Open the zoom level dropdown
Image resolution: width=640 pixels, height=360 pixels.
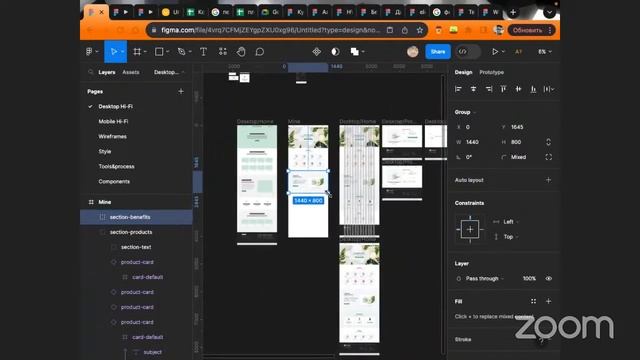click(544, 52)
